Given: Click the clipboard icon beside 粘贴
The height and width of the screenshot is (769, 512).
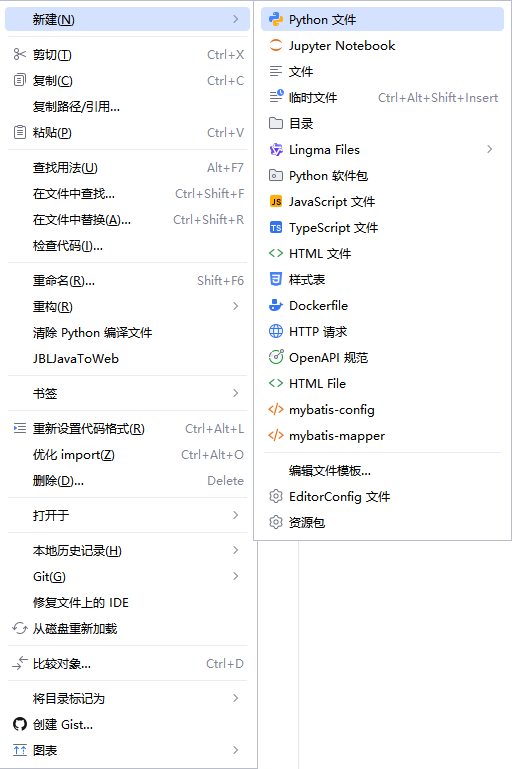Looking at the screenshot, I should 20,132.
